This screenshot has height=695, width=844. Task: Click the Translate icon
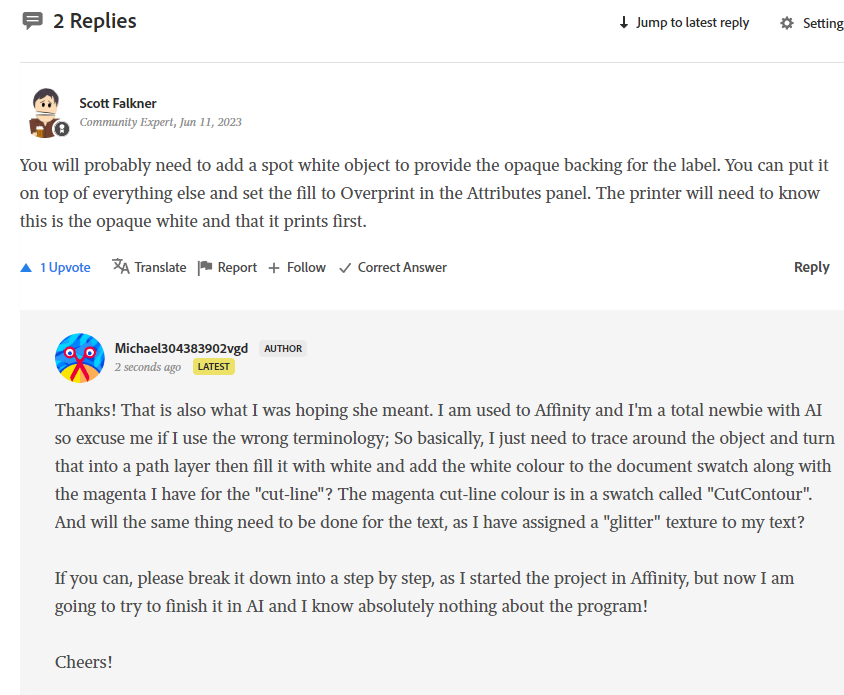point(121,267)
